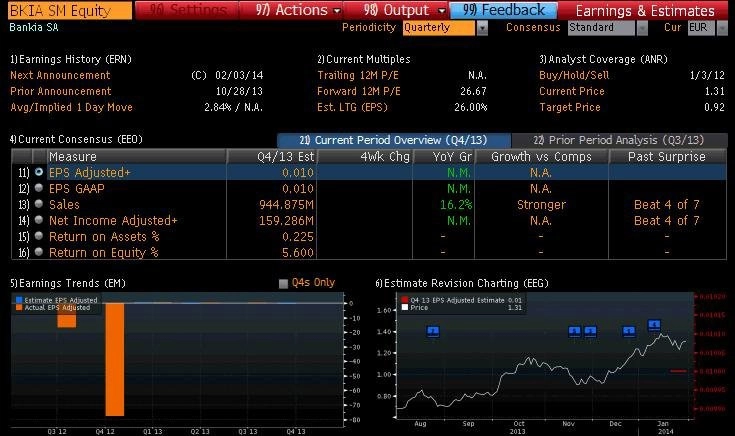Toggle the Q4s Only checkbox
The image size is (735, 436).
coord(283,283)
